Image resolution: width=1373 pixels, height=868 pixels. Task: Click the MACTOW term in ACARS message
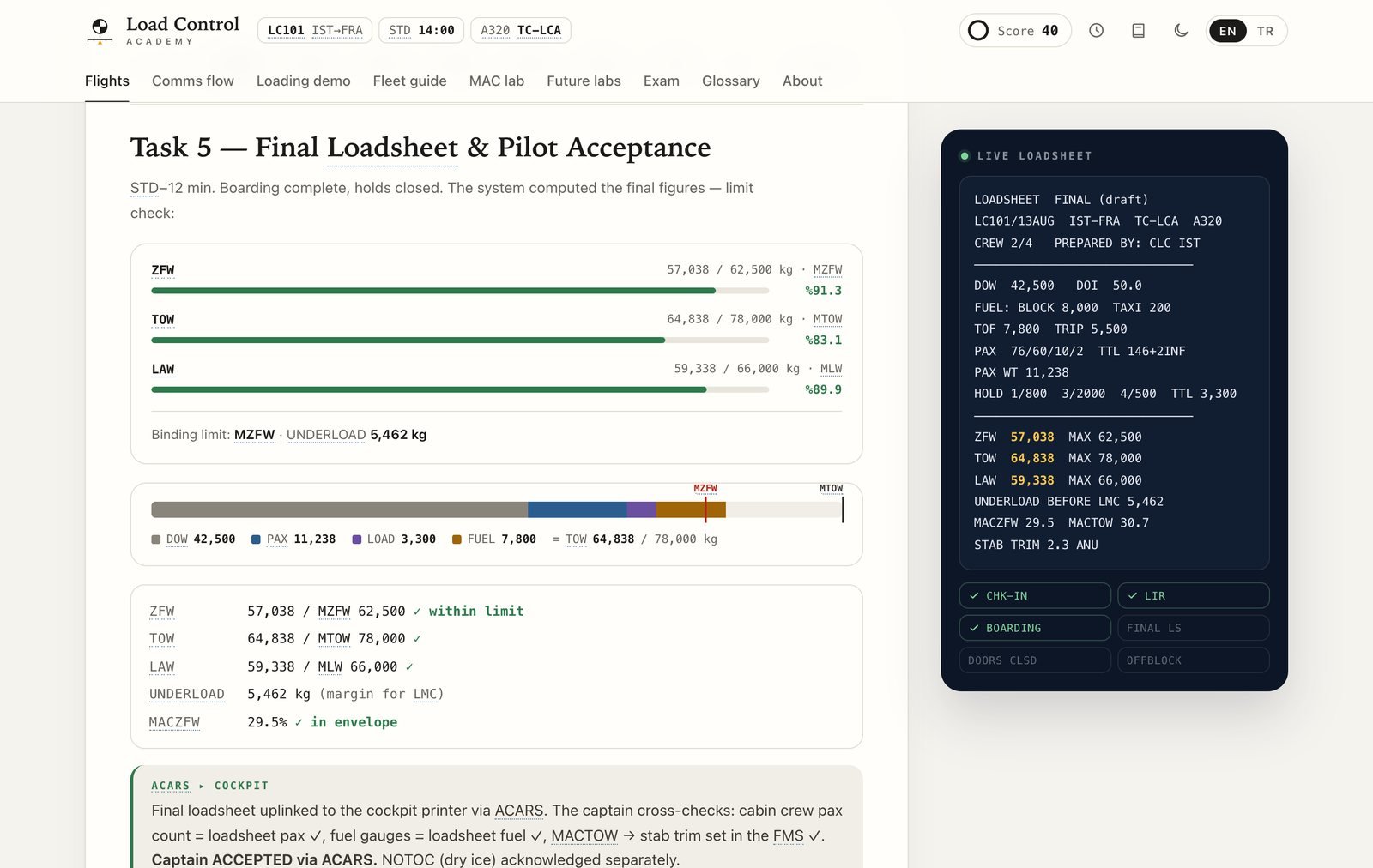pyautogui.click(x=584, y=835)
